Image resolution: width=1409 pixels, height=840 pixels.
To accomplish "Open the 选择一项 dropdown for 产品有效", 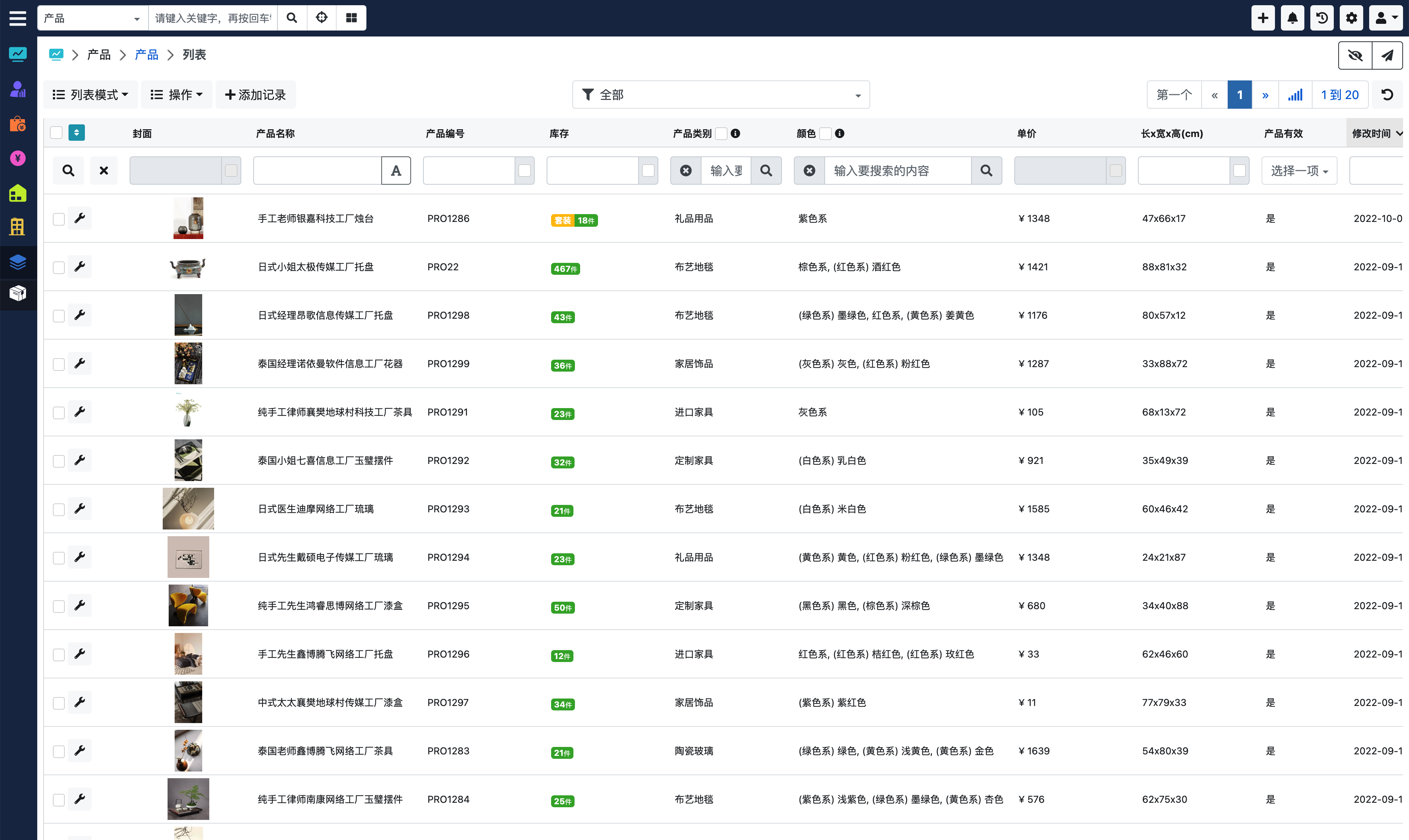I will tap(1299, 171).
